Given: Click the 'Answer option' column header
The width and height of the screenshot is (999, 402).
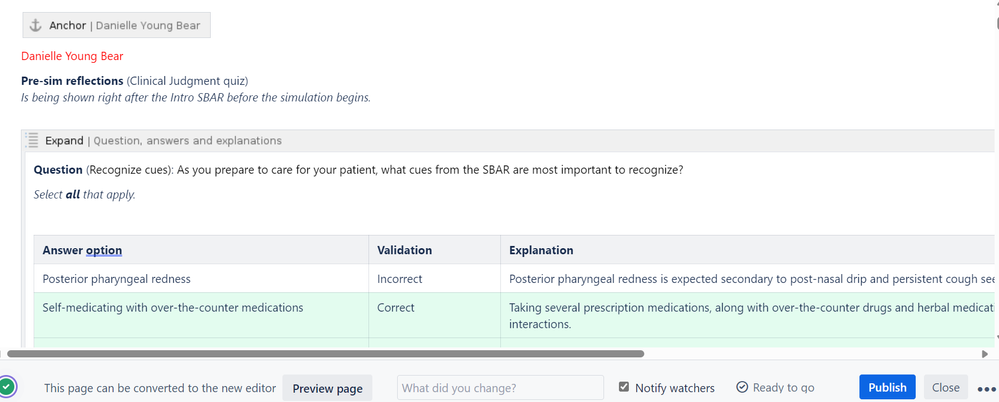Looking at the screenshot, I should pyautogui.click(x=83, y=250).
